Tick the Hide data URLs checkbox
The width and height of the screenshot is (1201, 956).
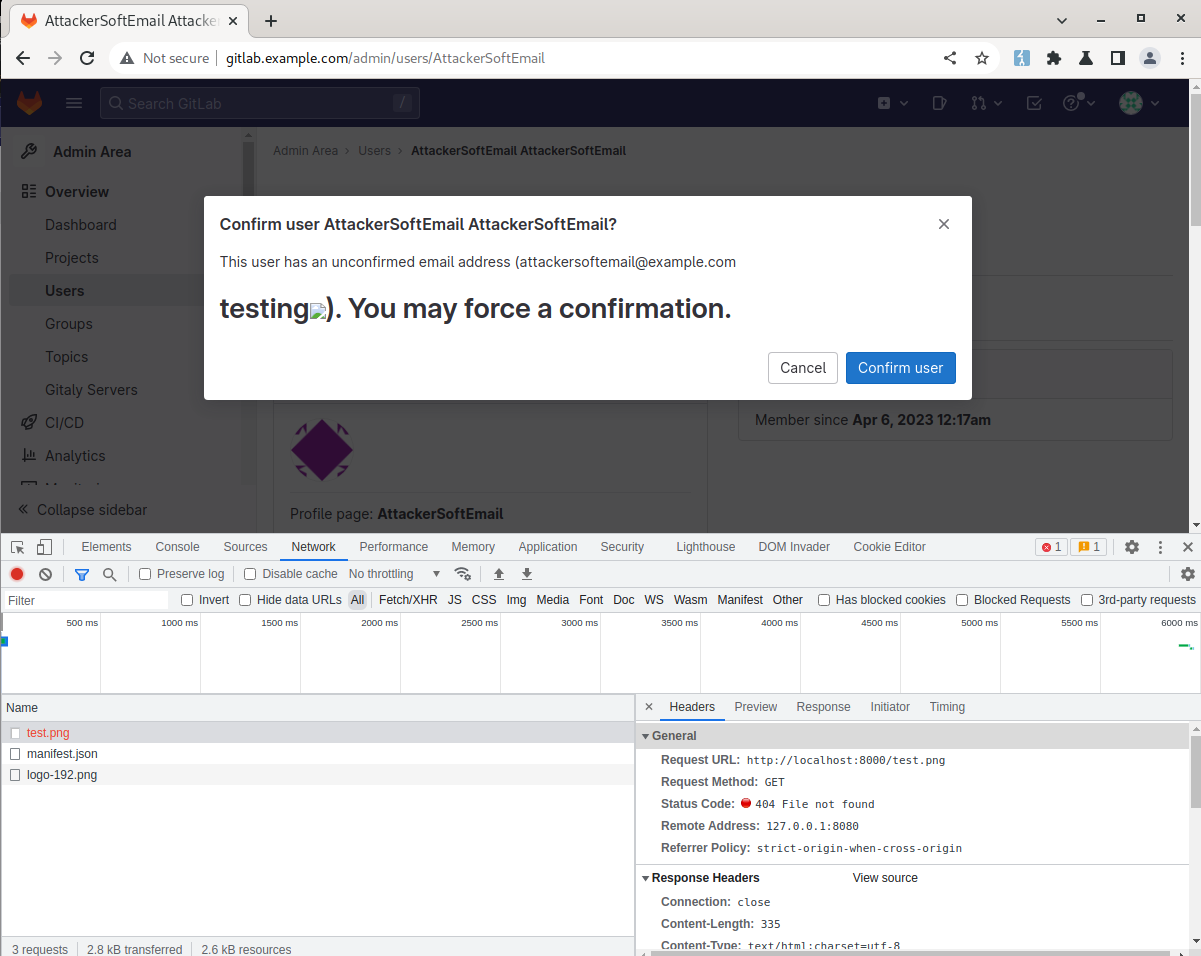(245, 600)
